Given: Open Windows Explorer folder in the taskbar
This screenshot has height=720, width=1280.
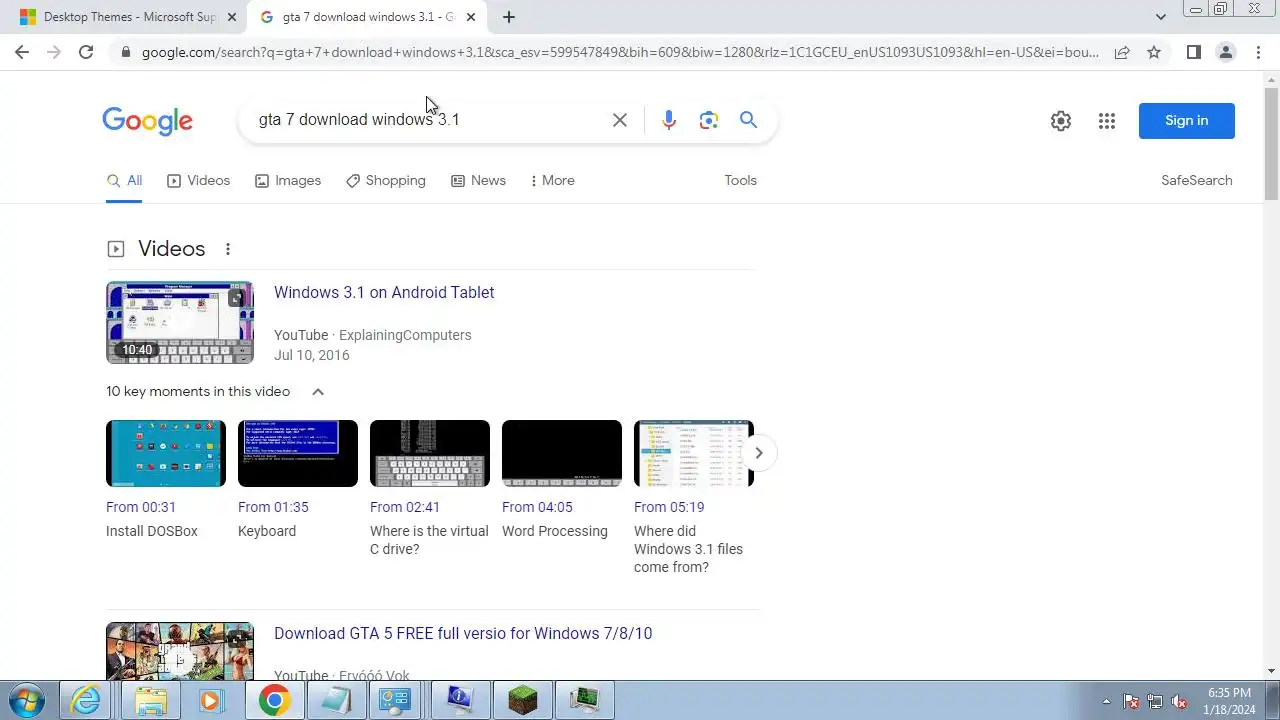Looking at the screenshot, I should click(x=150, y=701).
